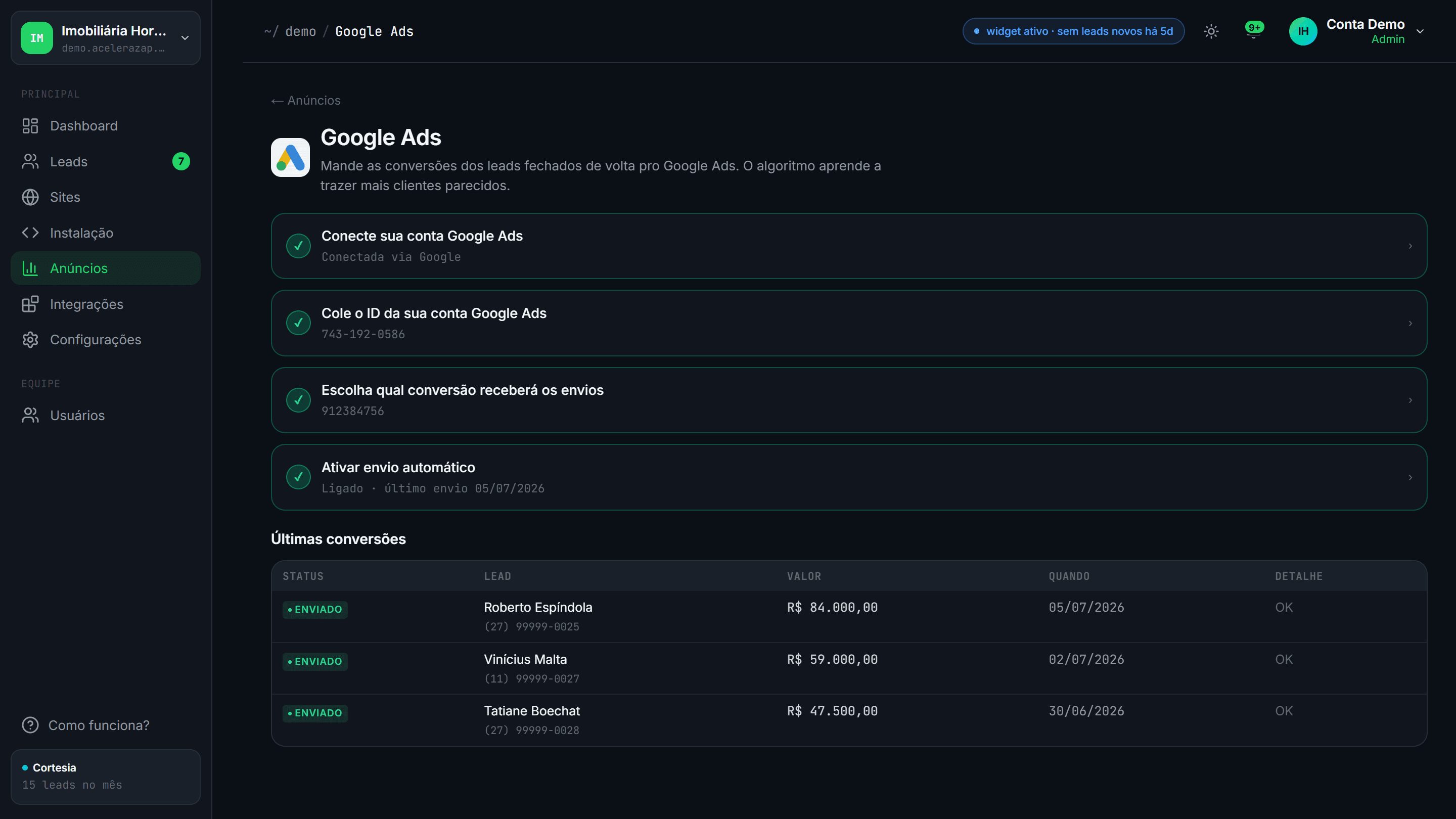Click checkmark on Escolha qual conversão step
The width and height of the screenshot is (1456, 819).
coord(298,400)
